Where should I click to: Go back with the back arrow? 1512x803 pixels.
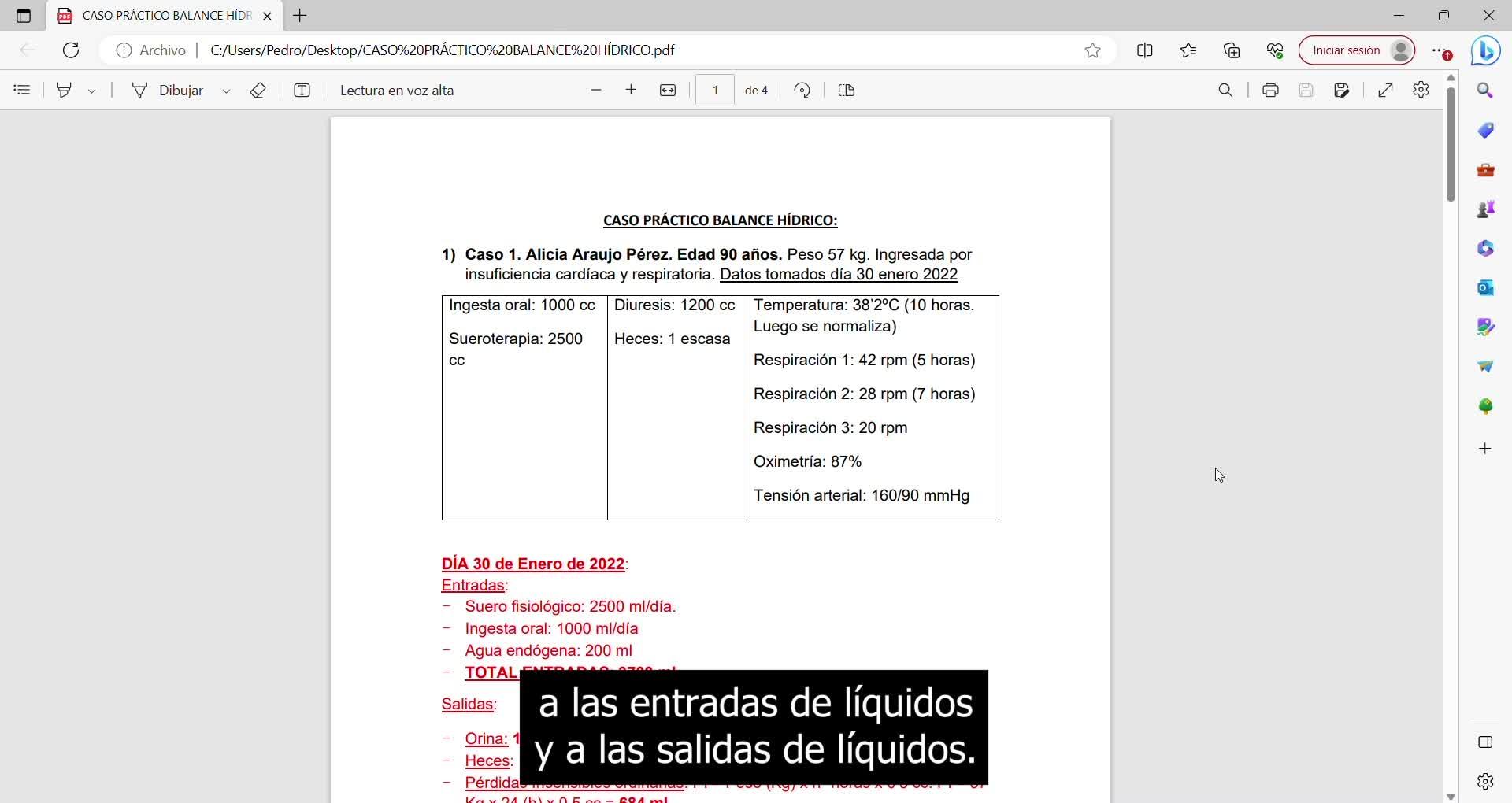point(28,50)
